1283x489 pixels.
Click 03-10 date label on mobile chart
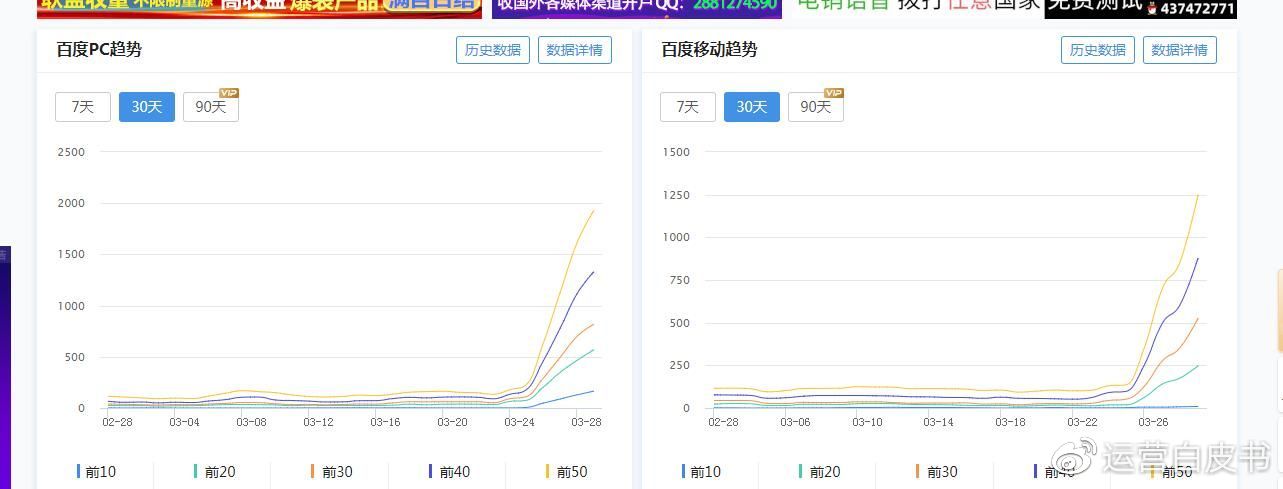click(867, 423)
